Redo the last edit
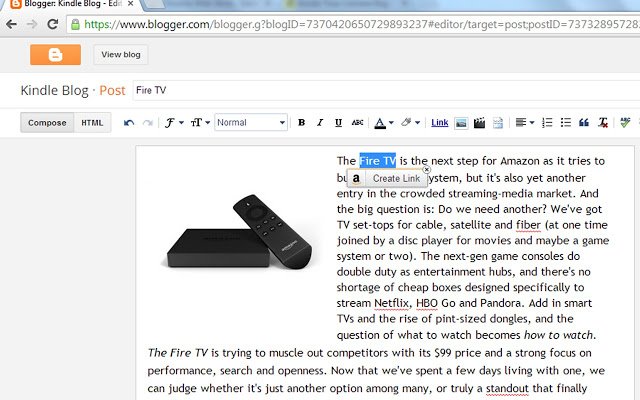The image size is (640, 400). click(148, 123)
